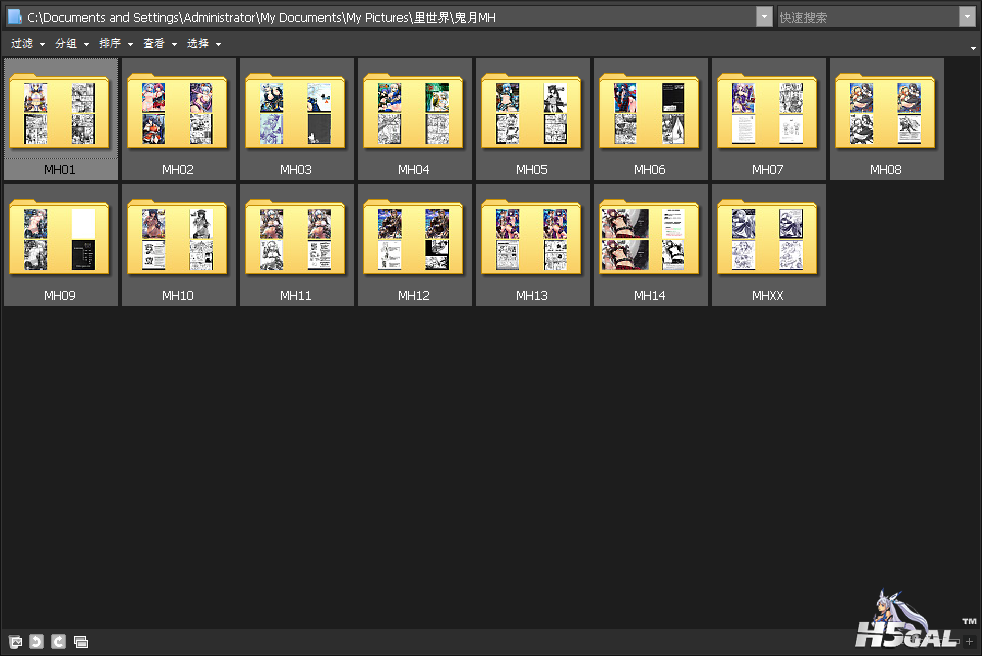The height and width of the screenshot is (656, 982).
Task: Open the 分组 (Group) menu
Action: (72, 44)
